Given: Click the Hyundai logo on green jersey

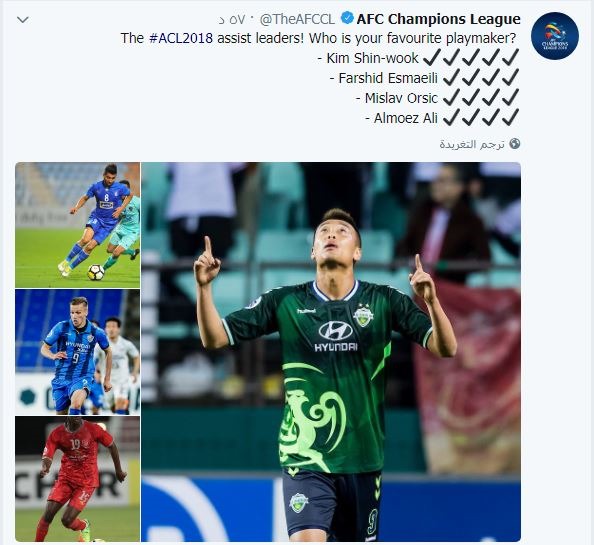Looking at the screenshot, I should coord(336,336).
